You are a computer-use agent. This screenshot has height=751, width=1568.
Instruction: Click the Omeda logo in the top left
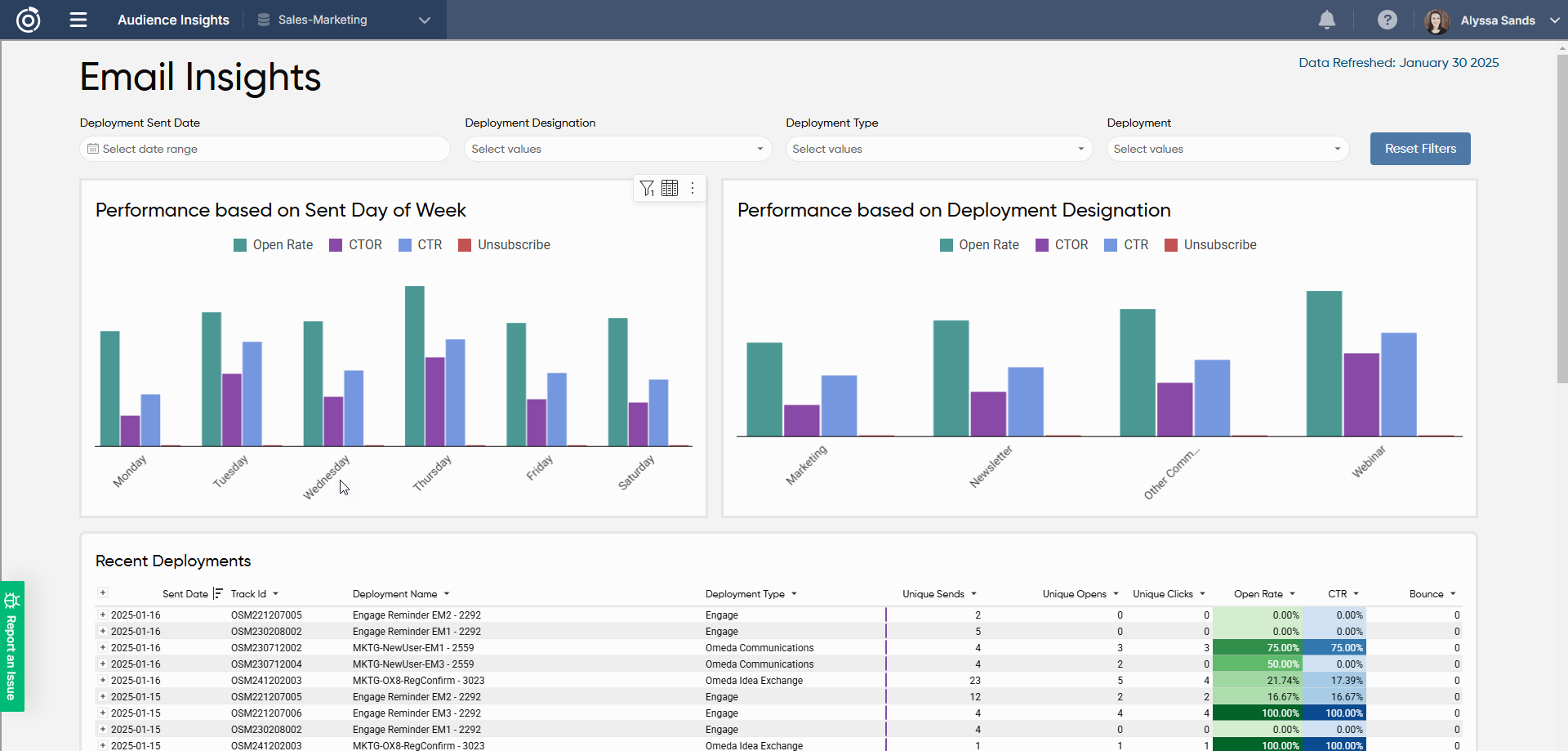28,20
